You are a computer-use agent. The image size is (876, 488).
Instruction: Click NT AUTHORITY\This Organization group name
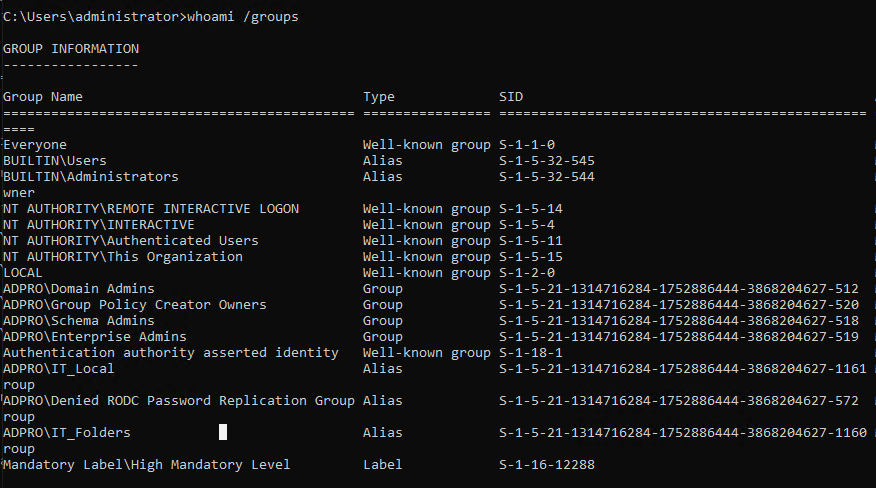[x=123, y=257]
